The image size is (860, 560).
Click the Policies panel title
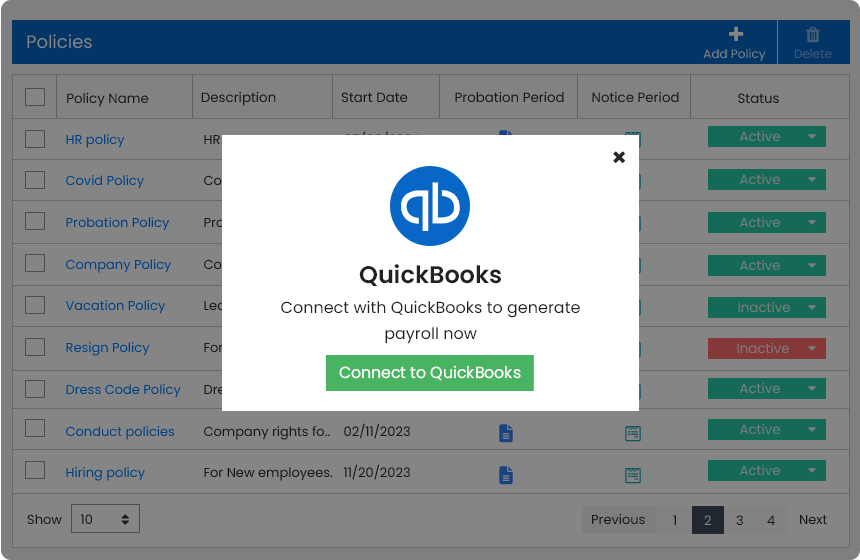coord(59,42)
